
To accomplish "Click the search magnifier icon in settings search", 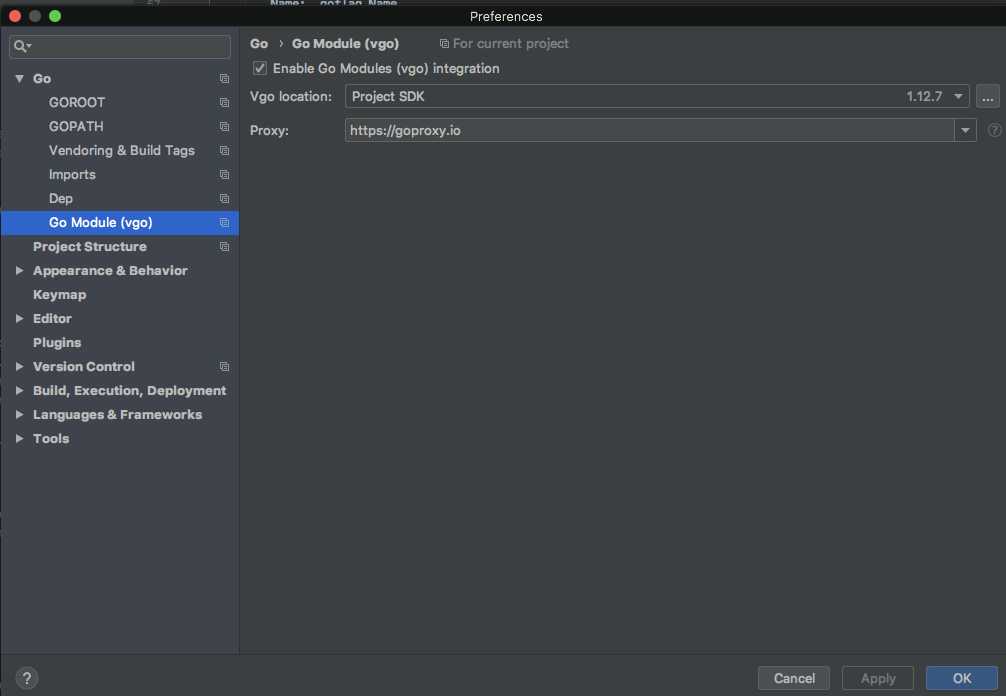I will (x=21, y=46).
